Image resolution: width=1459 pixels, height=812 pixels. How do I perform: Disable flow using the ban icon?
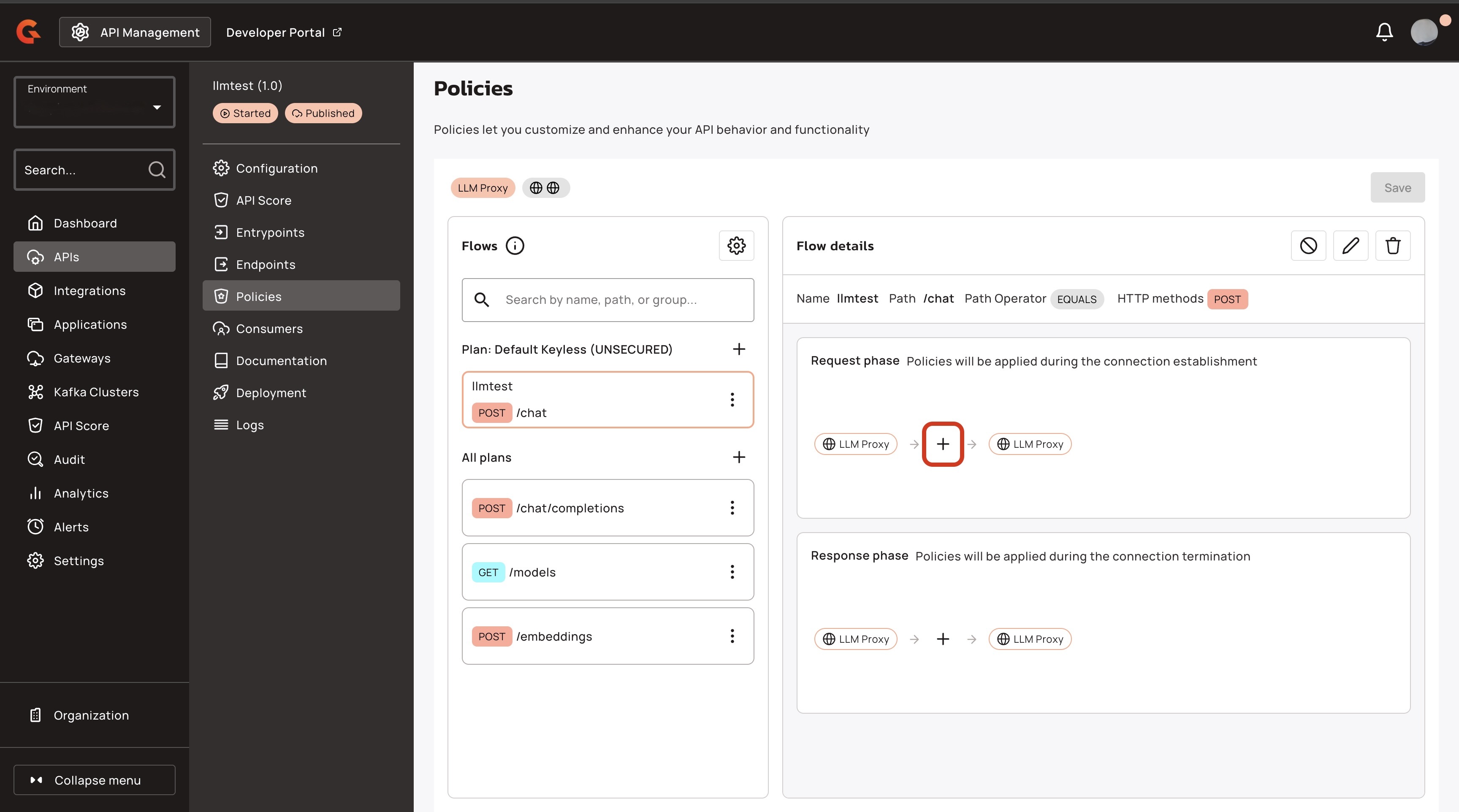(x=1308, y=245)
